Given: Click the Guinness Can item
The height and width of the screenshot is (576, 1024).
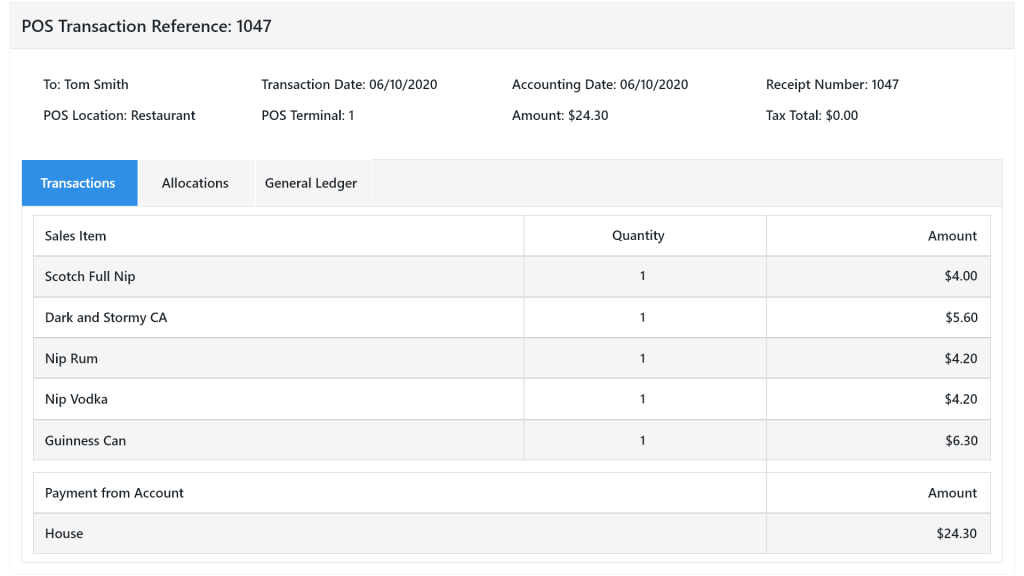Looking at the screenshot, I should 85,440.
